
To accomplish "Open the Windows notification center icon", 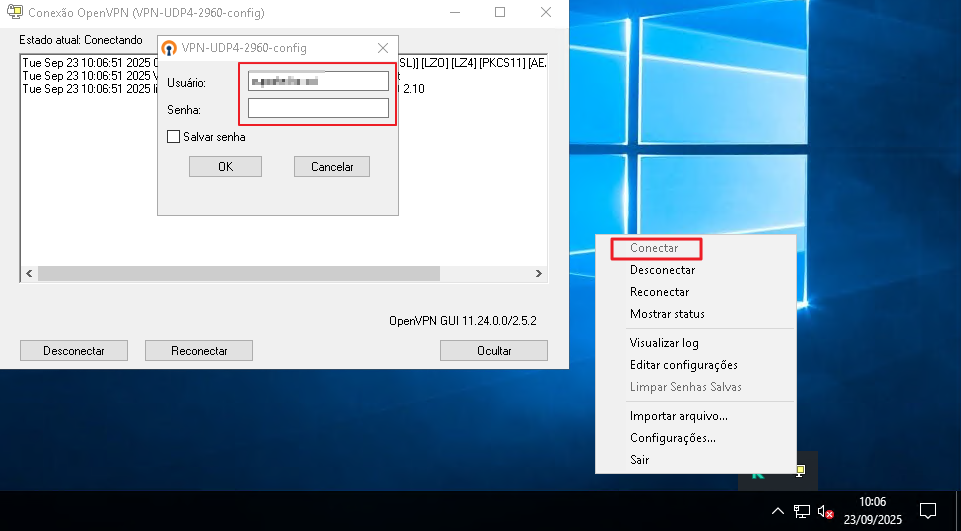I will point(927,511).
